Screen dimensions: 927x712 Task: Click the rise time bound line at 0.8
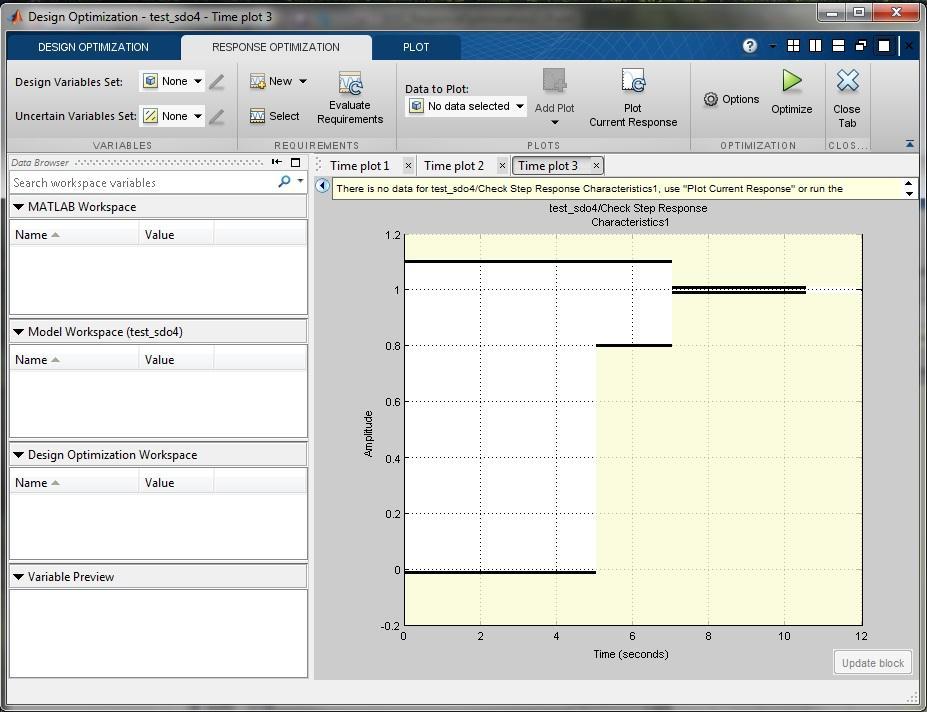(x=634, y=345)
